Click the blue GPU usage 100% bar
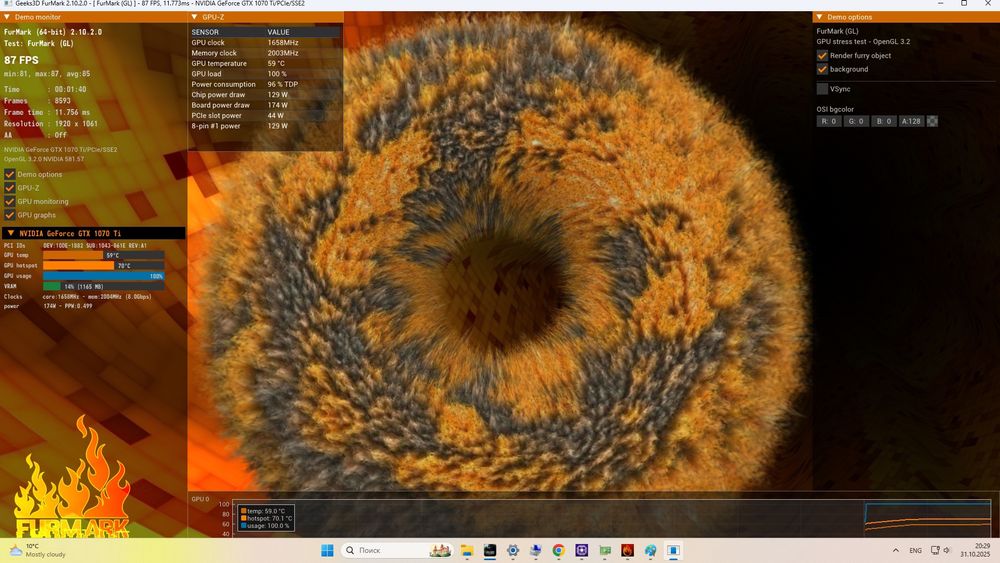The image size is (1000, 563). (x=103, y=276)
